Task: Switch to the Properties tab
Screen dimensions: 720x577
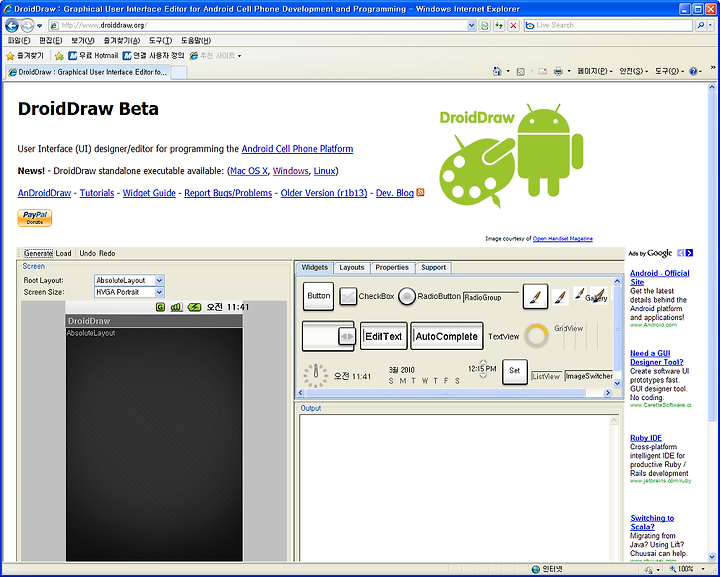Action: point(392,267)
